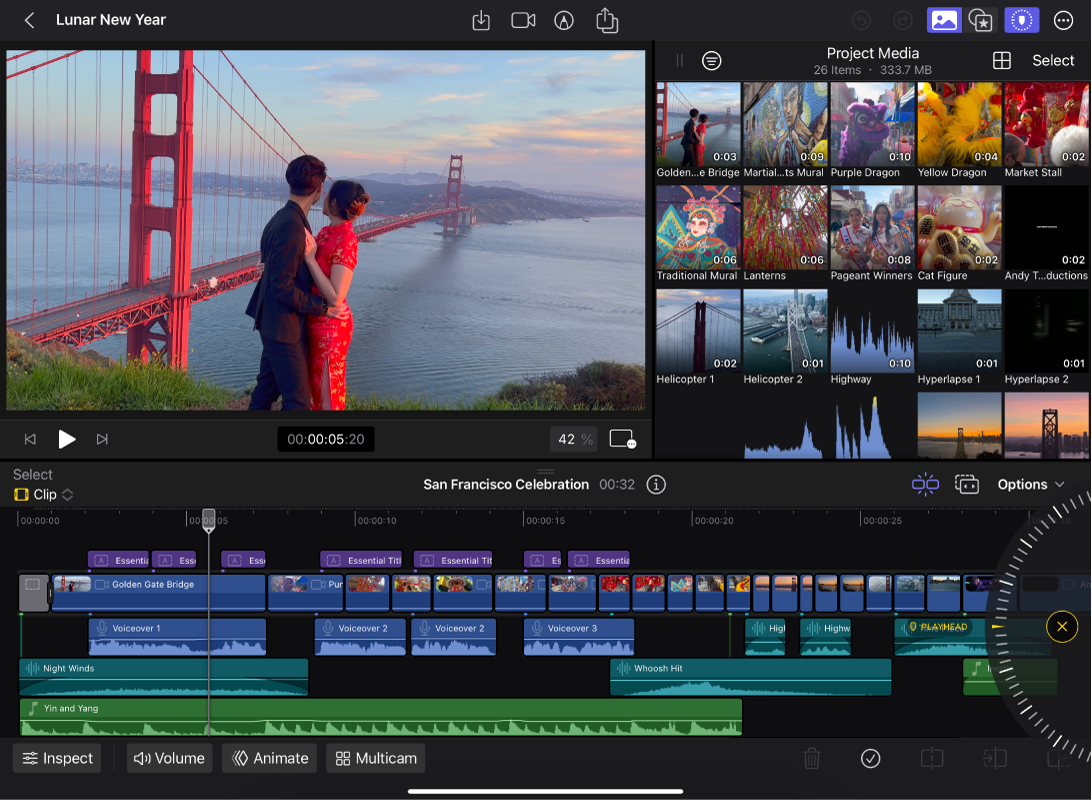Open the More options ellipsis menu
The height and width of the screenshot is (802, 1092).
click(1062, 20)
